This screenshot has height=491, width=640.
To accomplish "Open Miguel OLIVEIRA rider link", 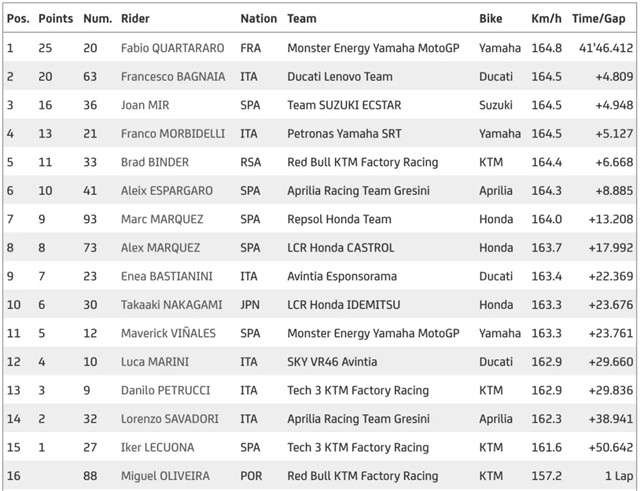I will pos(165,476).
